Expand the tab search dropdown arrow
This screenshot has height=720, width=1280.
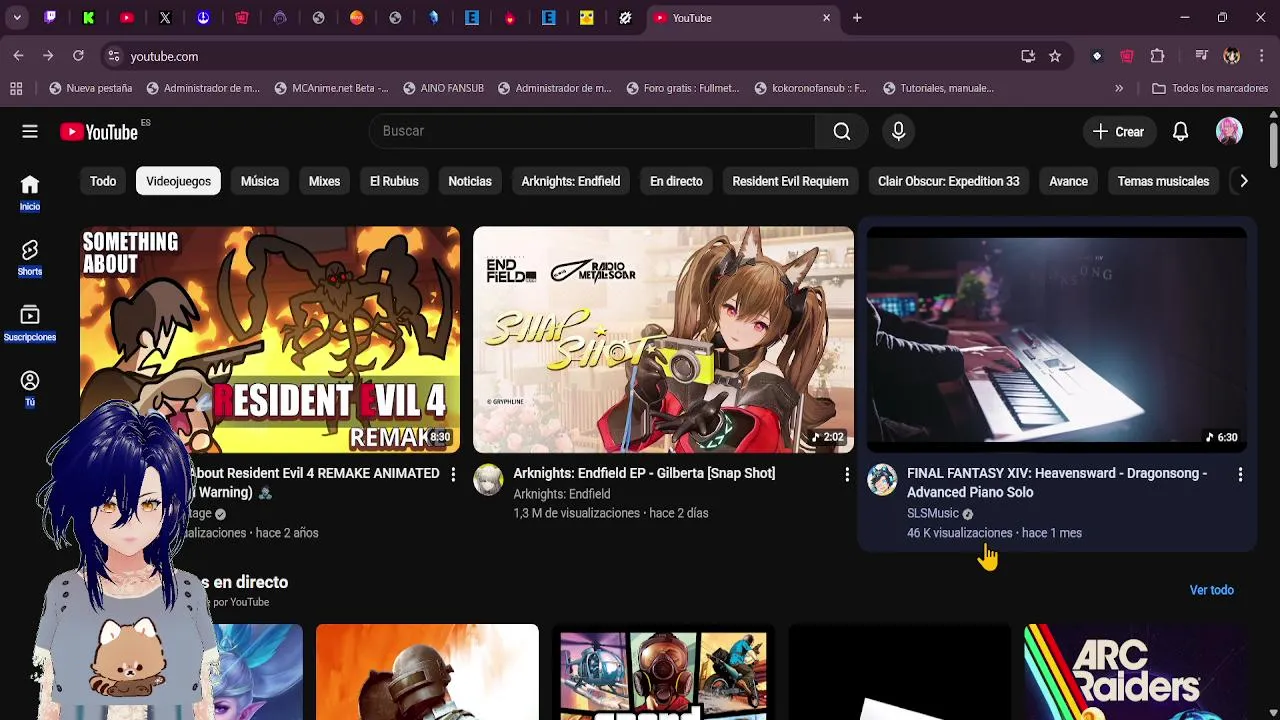click(x=17, y=18)
